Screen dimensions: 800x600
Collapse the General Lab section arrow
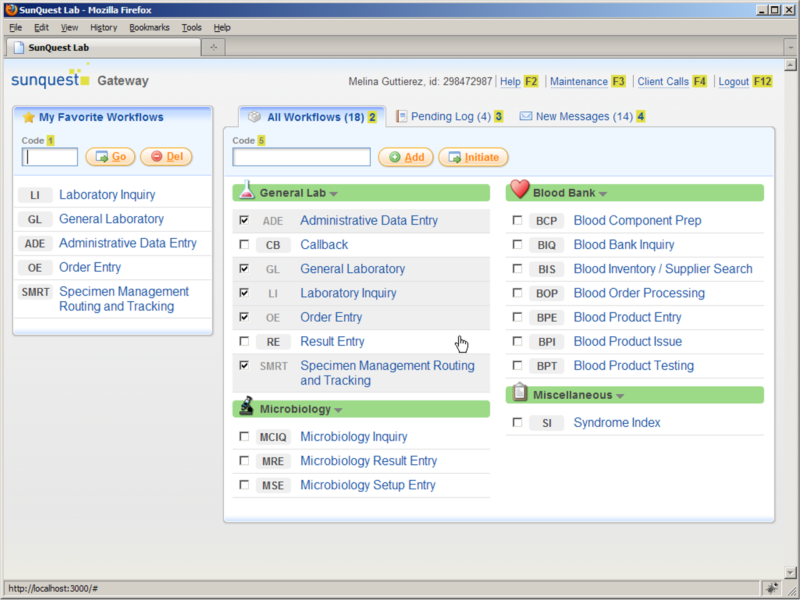click(334, 194)
